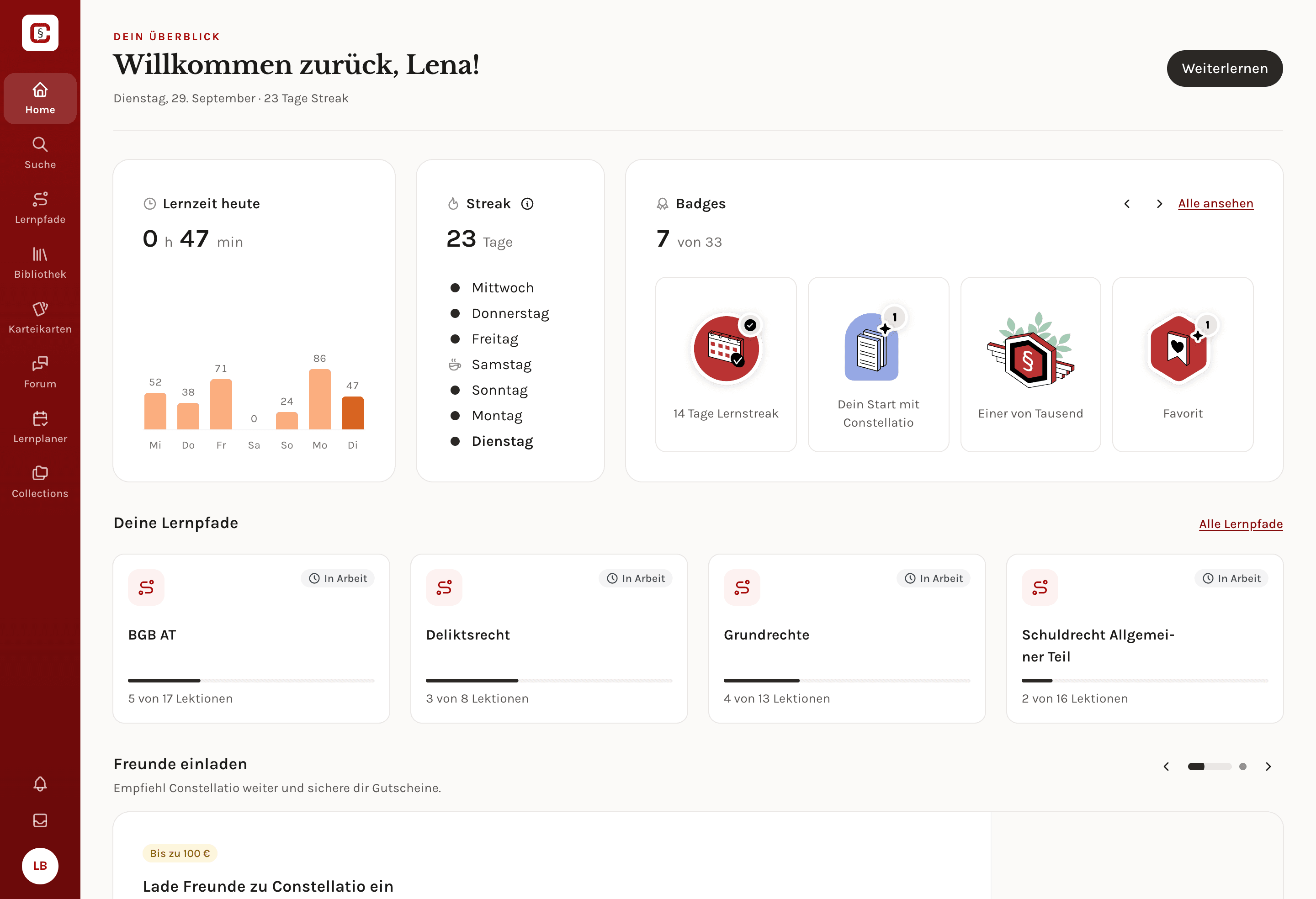The width and height of the screenshot is (1316, 899).
Task: Go to Lernpfade in the sidebar
Action: [40, 208]
